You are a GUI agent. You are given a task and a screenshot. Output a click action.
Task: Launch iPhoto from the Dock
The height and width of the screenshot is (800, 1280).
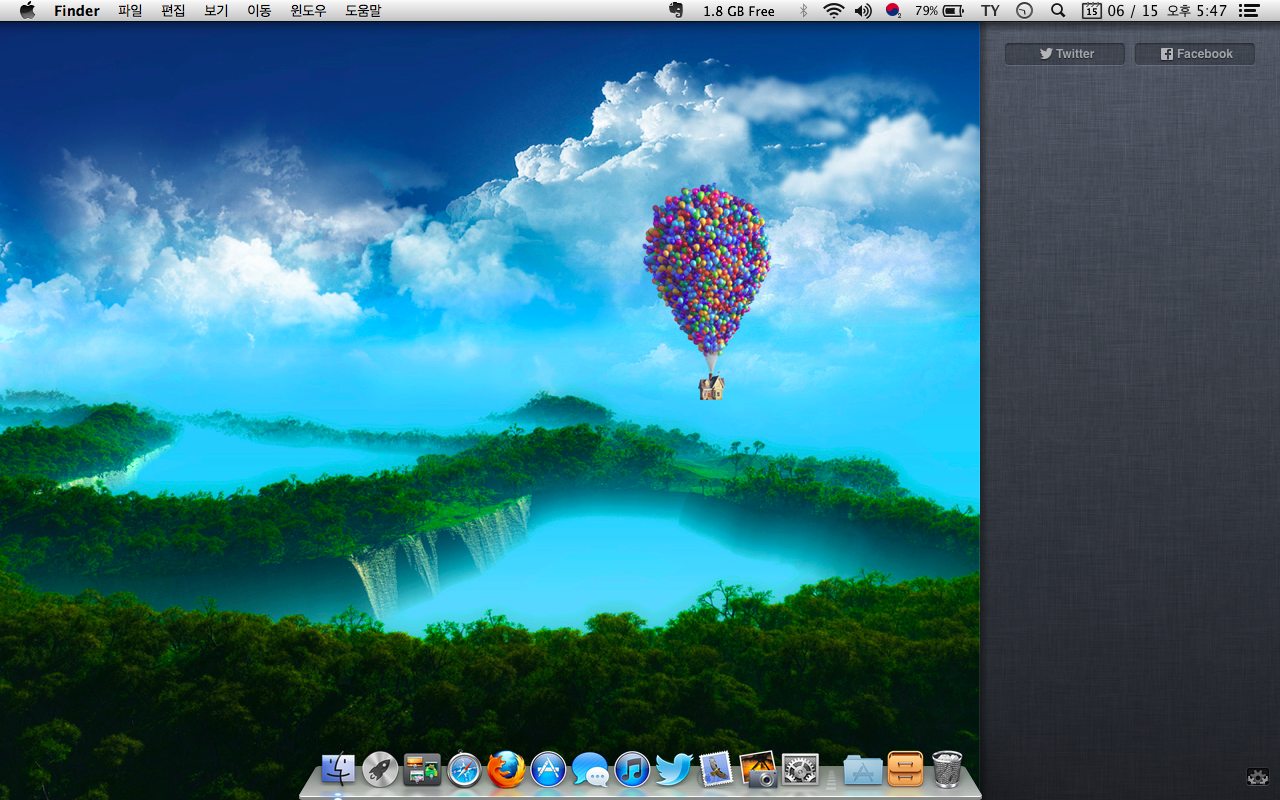(x=758, y=769)
